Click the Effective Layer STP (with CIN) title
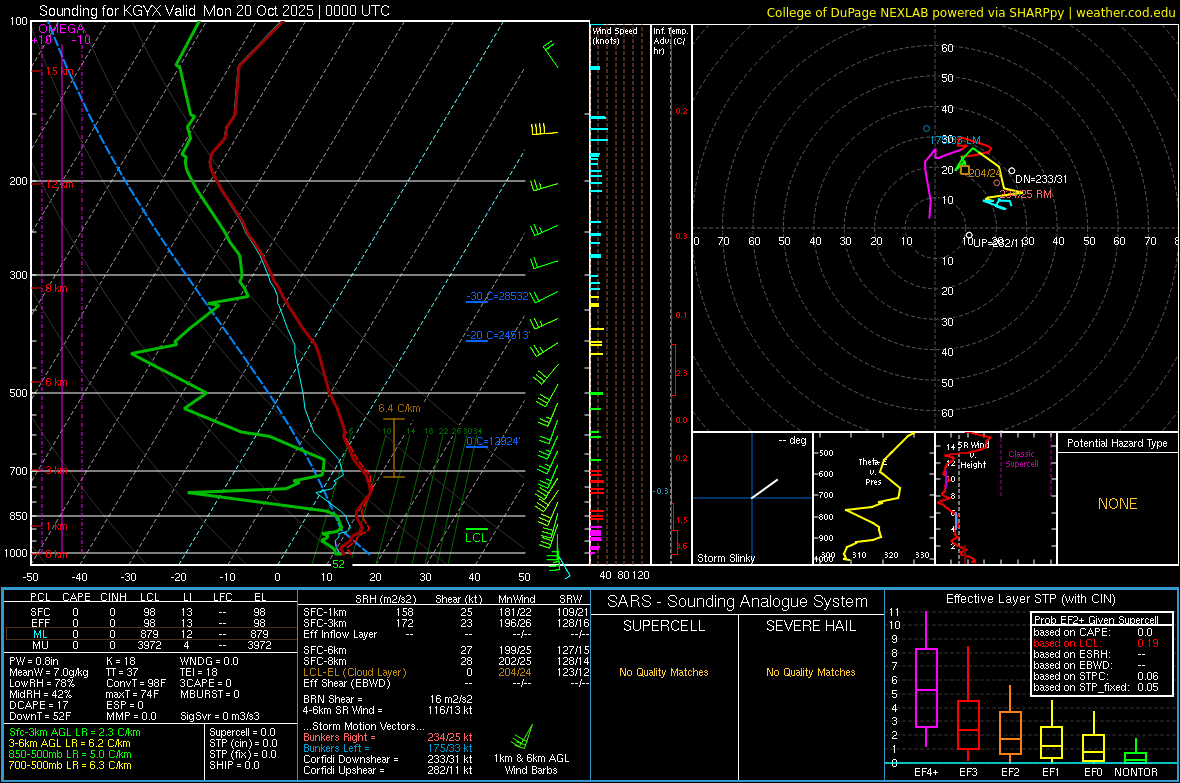The width and height of the screenshot is (1180, 783). pyautogui.click(x=1030, y=599)
